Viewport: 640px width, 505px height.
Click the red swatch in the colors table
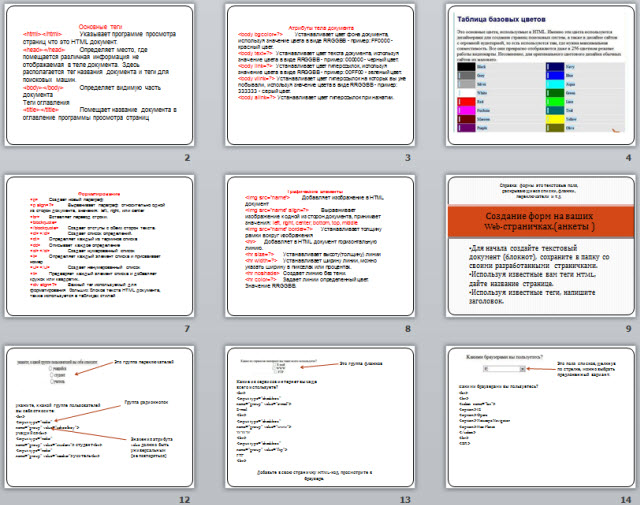466,102
